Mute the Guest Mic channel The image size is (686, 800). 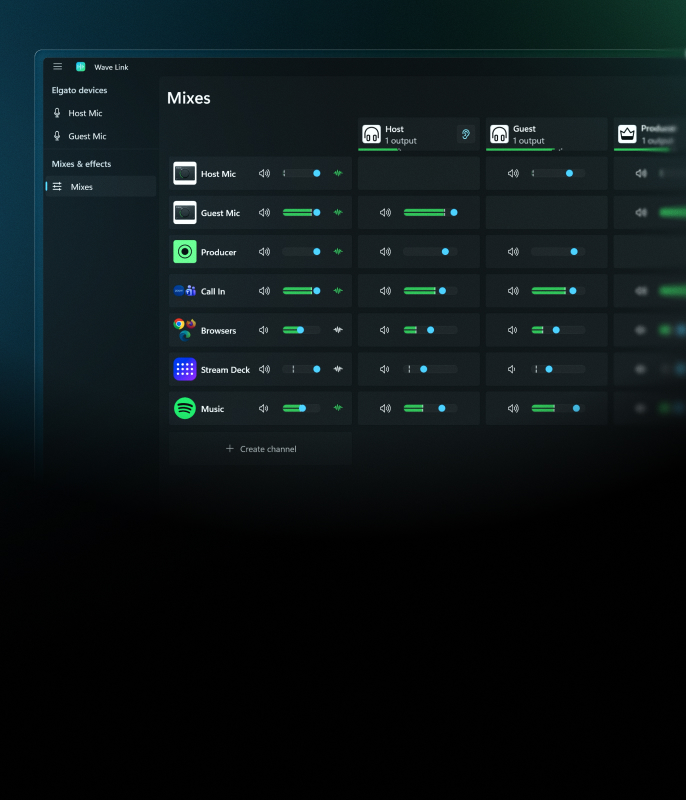point(264,213)
